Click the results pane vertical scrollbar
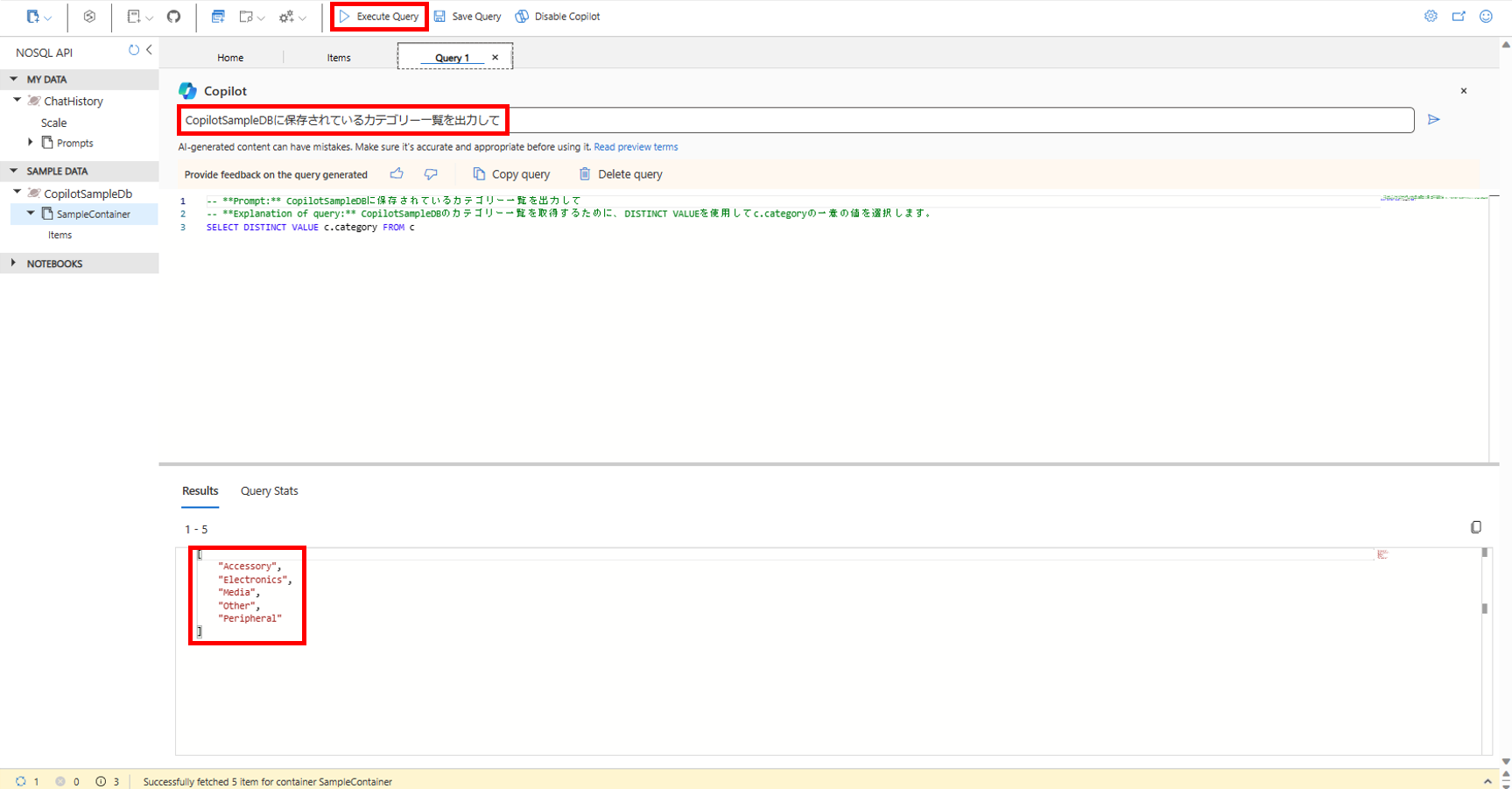This screenshot has width=1512, height=789. pos(1485,651)
